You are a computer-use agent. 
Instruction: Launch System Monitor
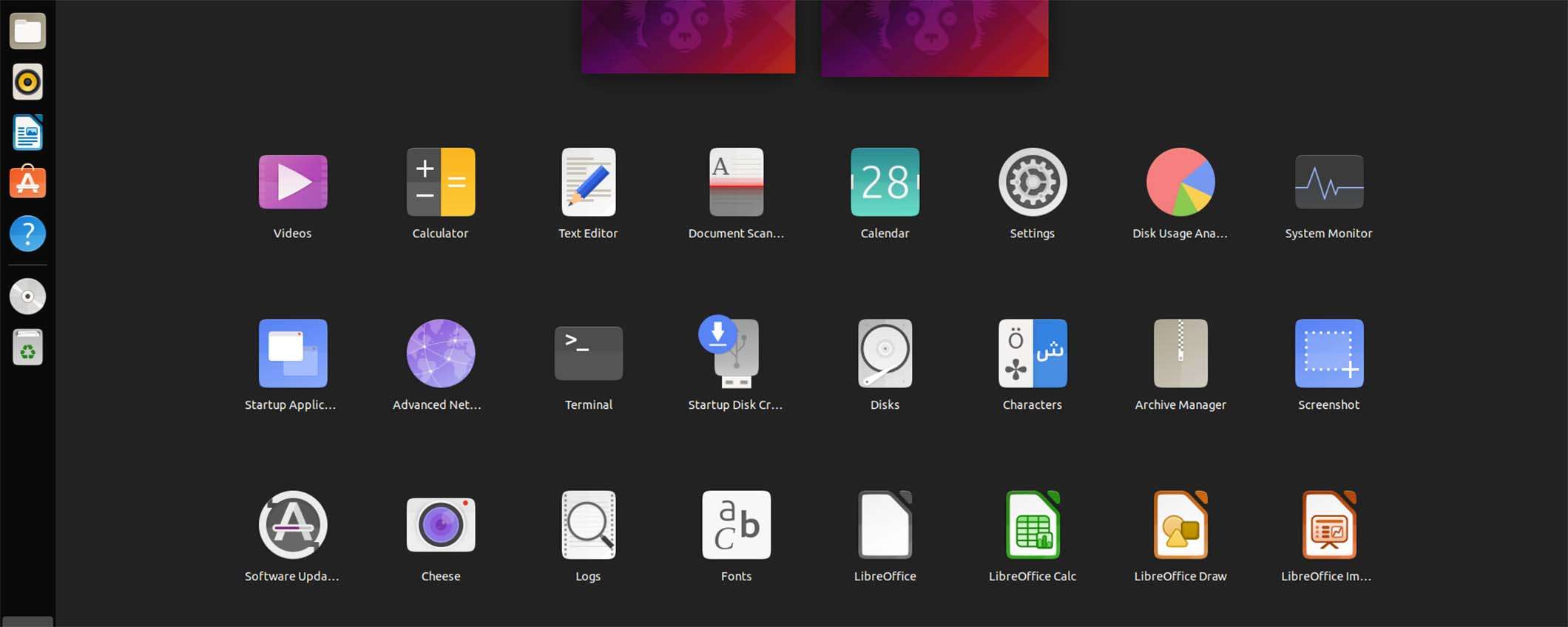coord(1328,183)
